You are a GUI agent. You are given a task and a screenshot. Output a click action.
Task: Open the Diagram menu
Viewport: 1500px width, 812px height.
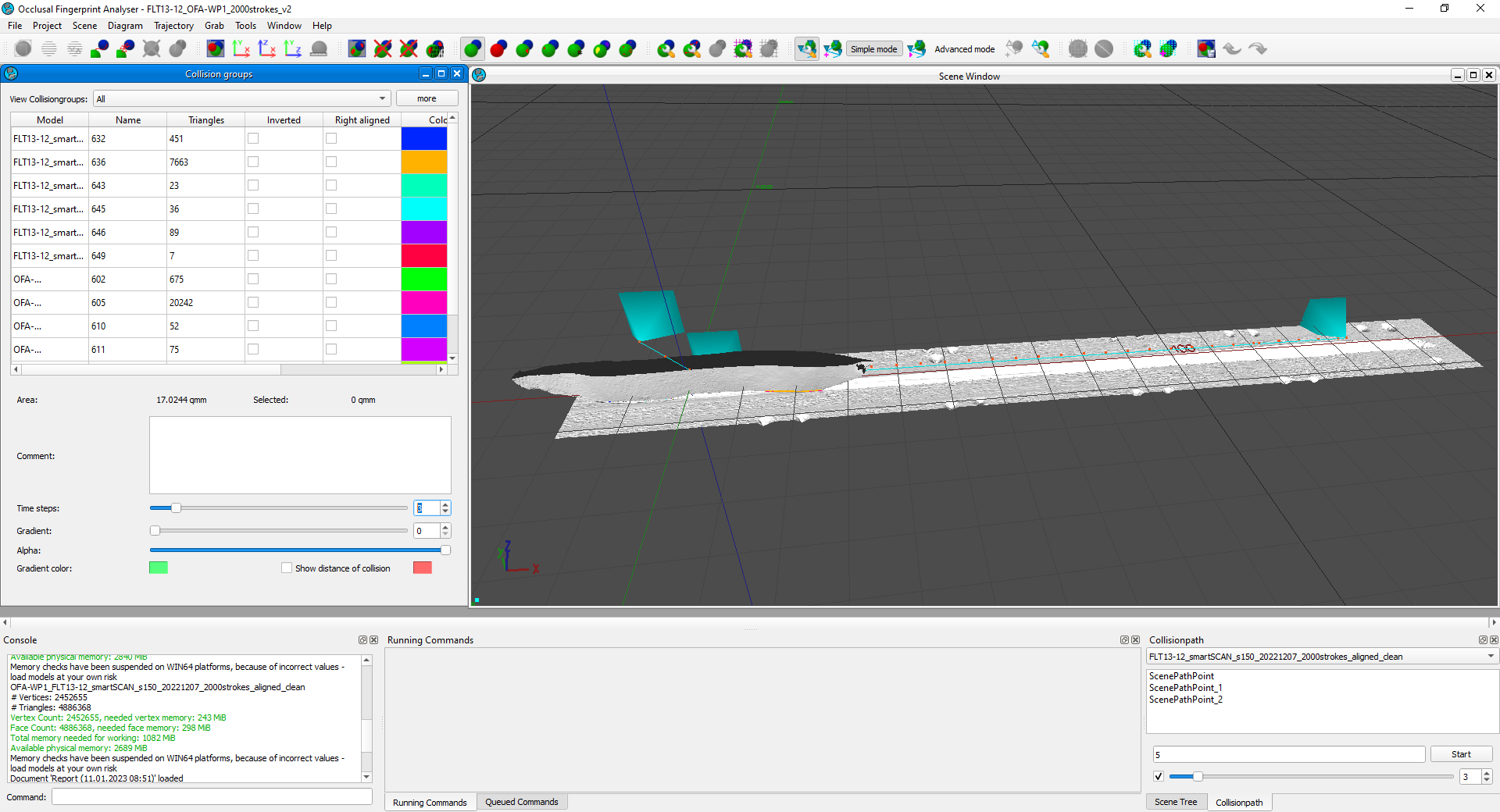(125, 26)
